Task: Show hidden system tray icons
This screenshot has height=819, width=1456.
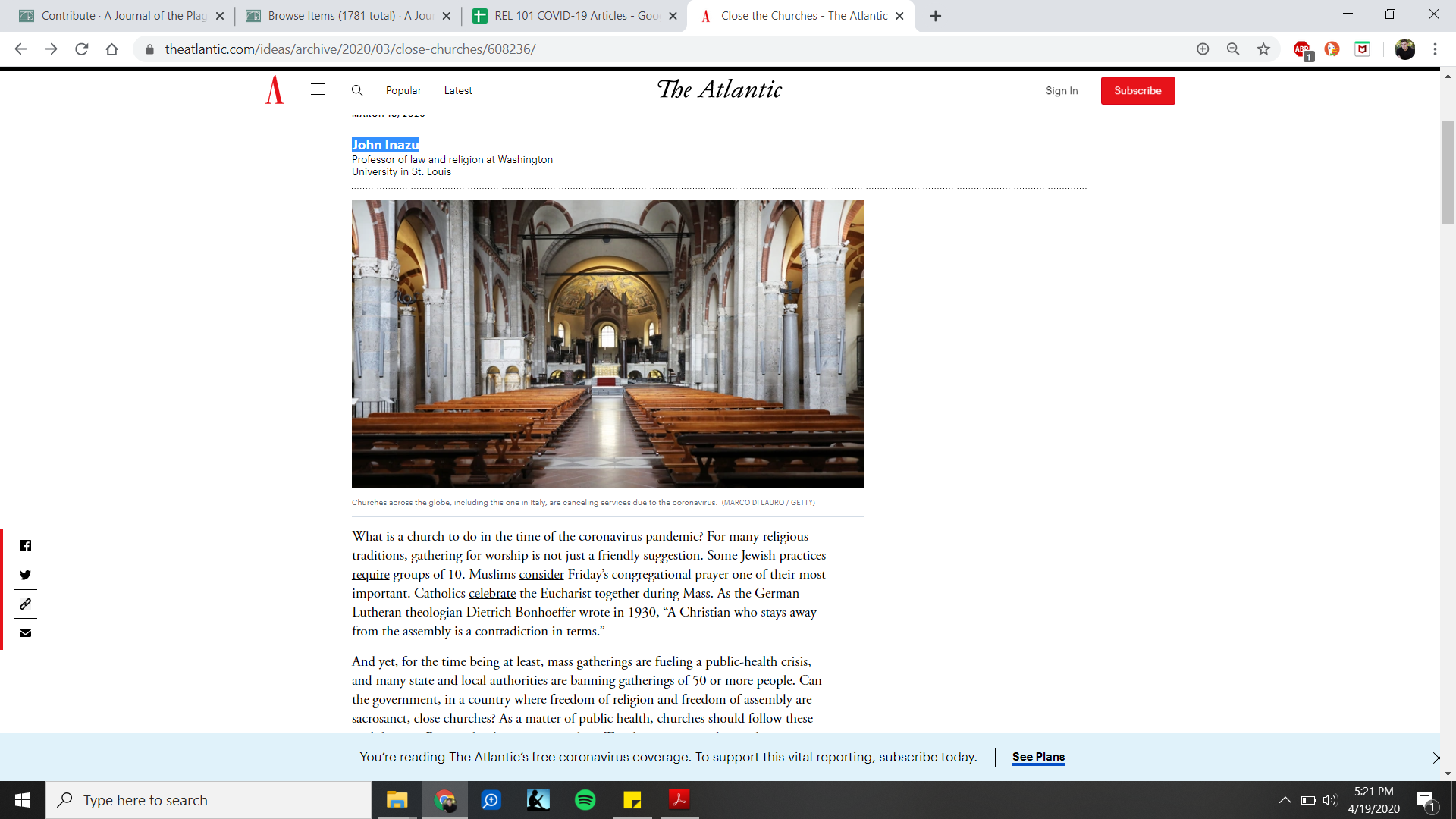Action: coord(1285,800)
